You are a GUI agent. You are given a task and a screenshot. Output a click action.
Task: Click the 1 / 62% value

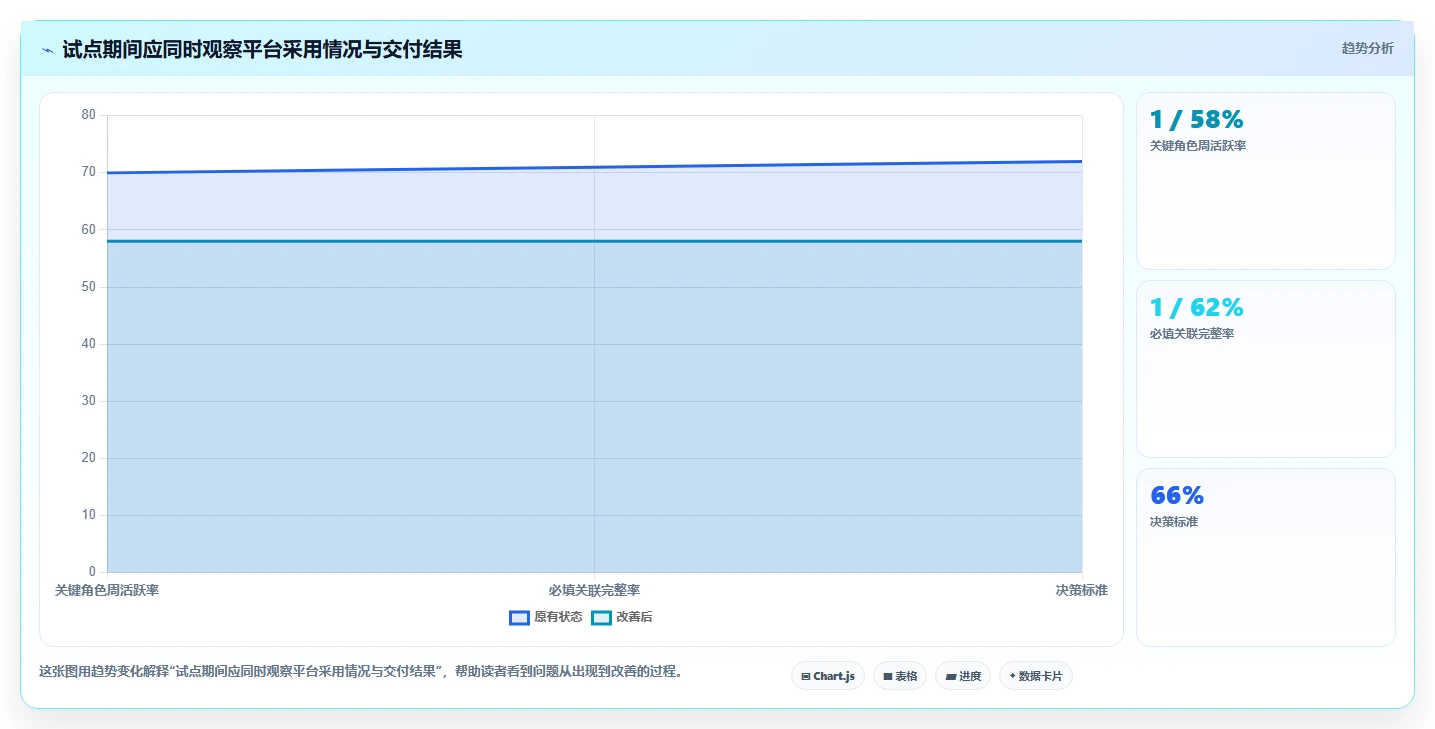(1196, 308)
